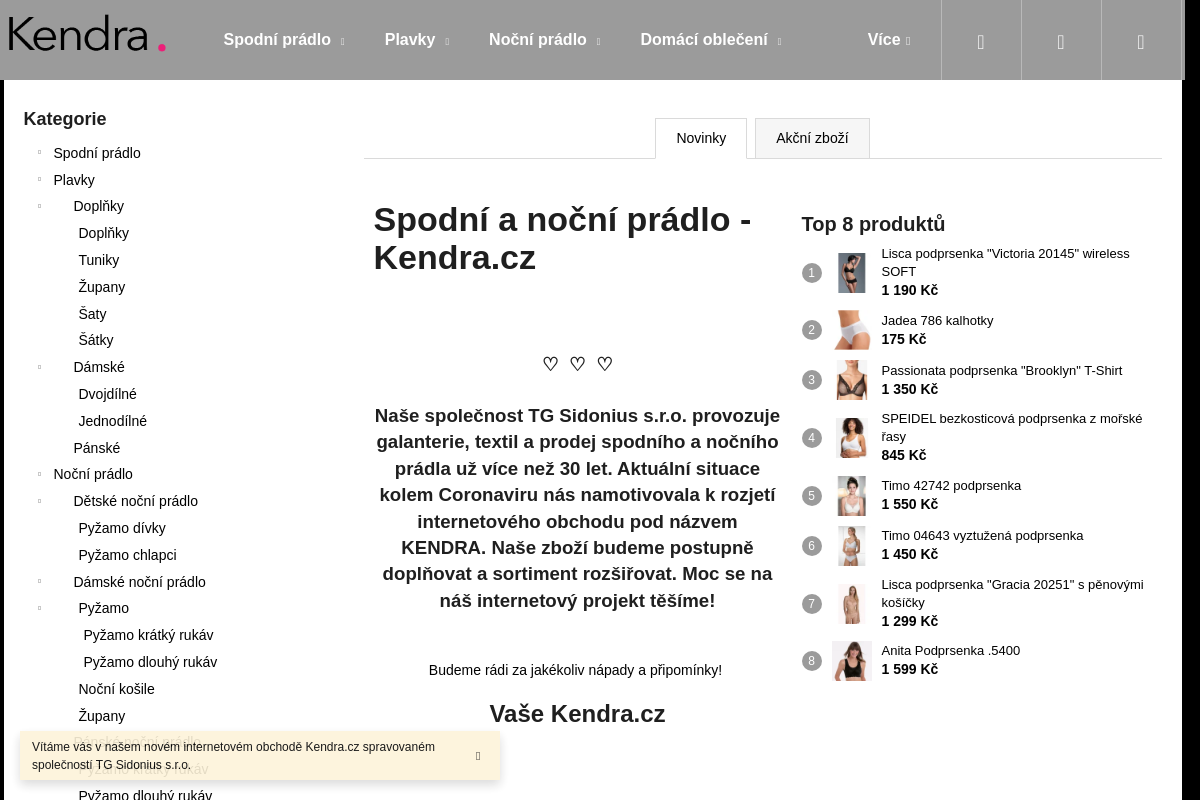Open the Timo 04643 vyztužená podprsenka thumbnail

point(852,546)
